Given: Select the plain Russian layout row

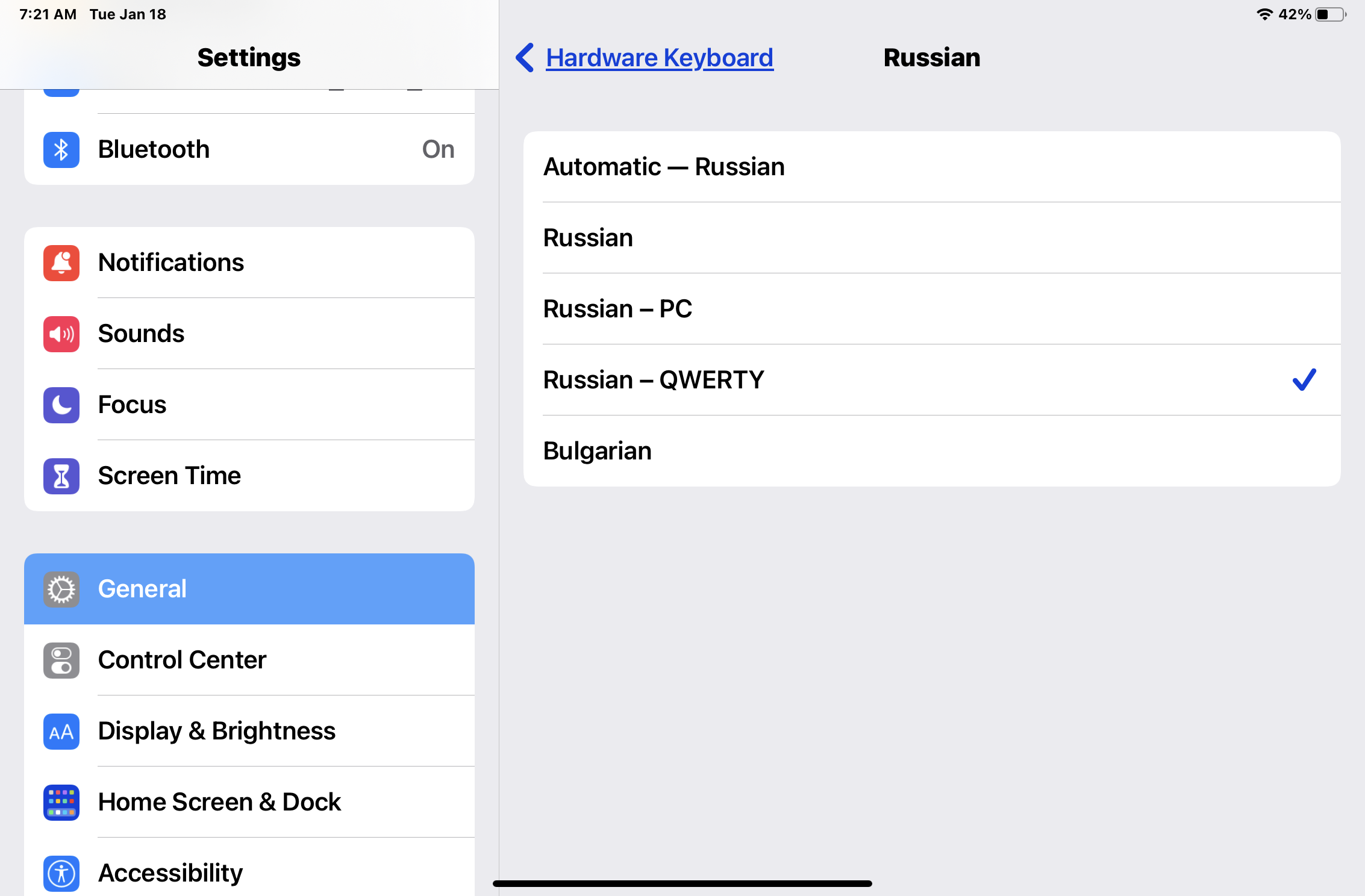Looking at the screenshot, I should pos(932,238).
